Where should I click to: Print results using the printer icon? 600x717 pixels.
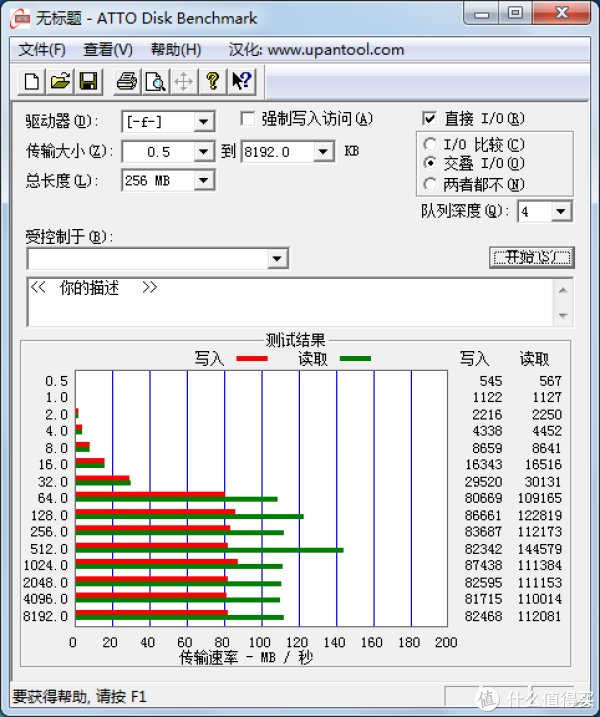point(127,82)
